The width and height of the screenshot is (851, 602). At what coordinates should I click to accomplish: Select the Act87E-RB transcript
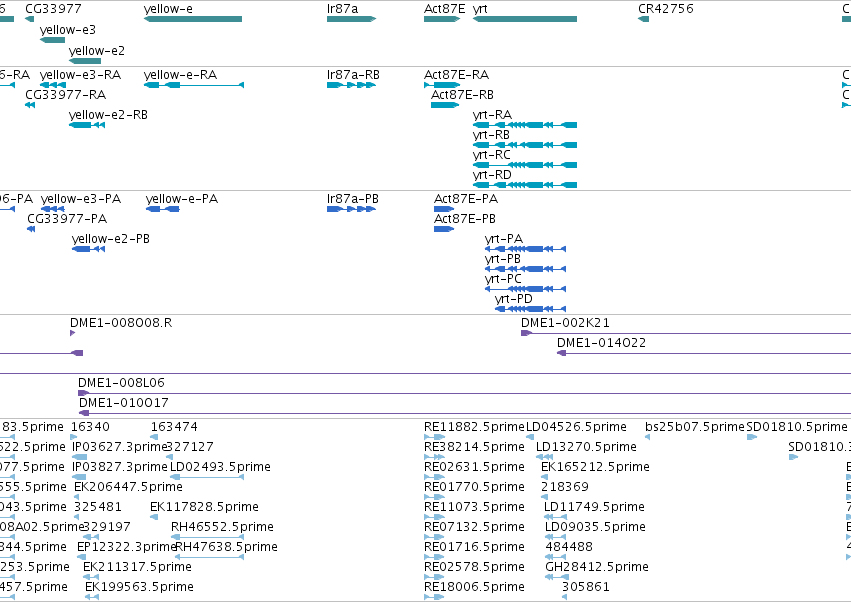pyautogui.click(x=445, y=105)
